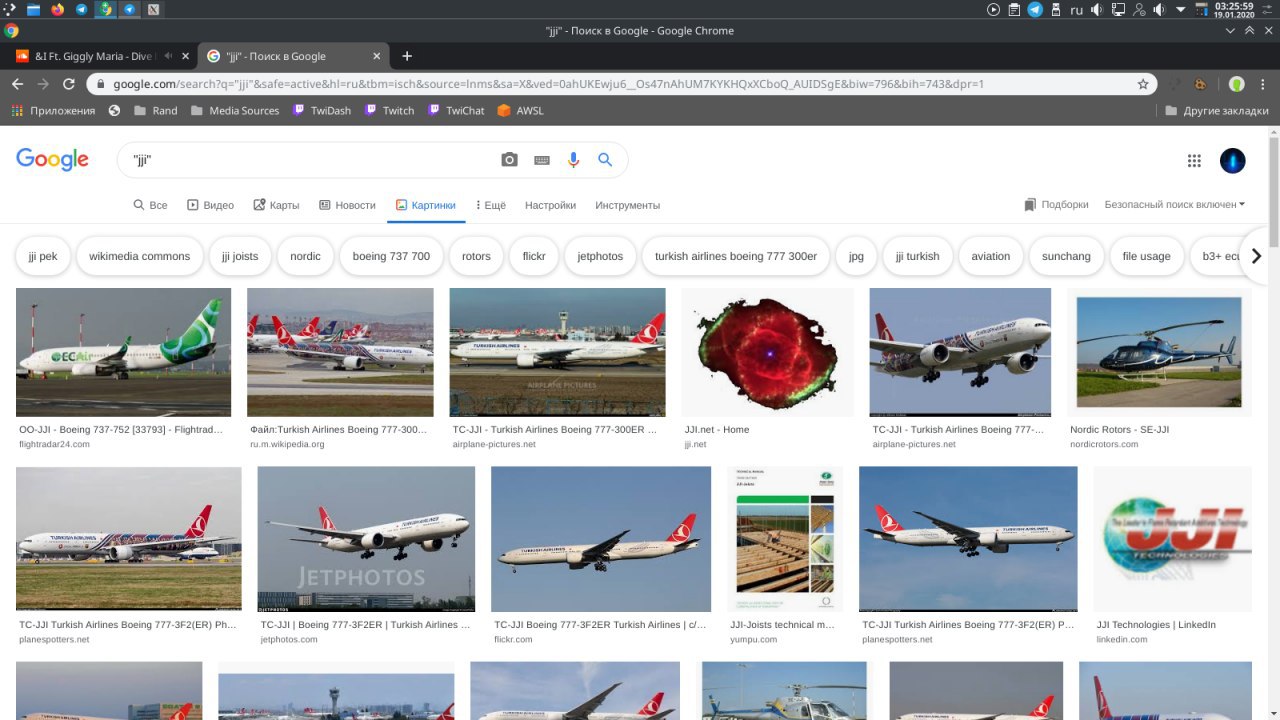Open the JJI.net red nebula thumbnail
Viewport: 1280px width, 720px height.
click(x=768, y=352)
